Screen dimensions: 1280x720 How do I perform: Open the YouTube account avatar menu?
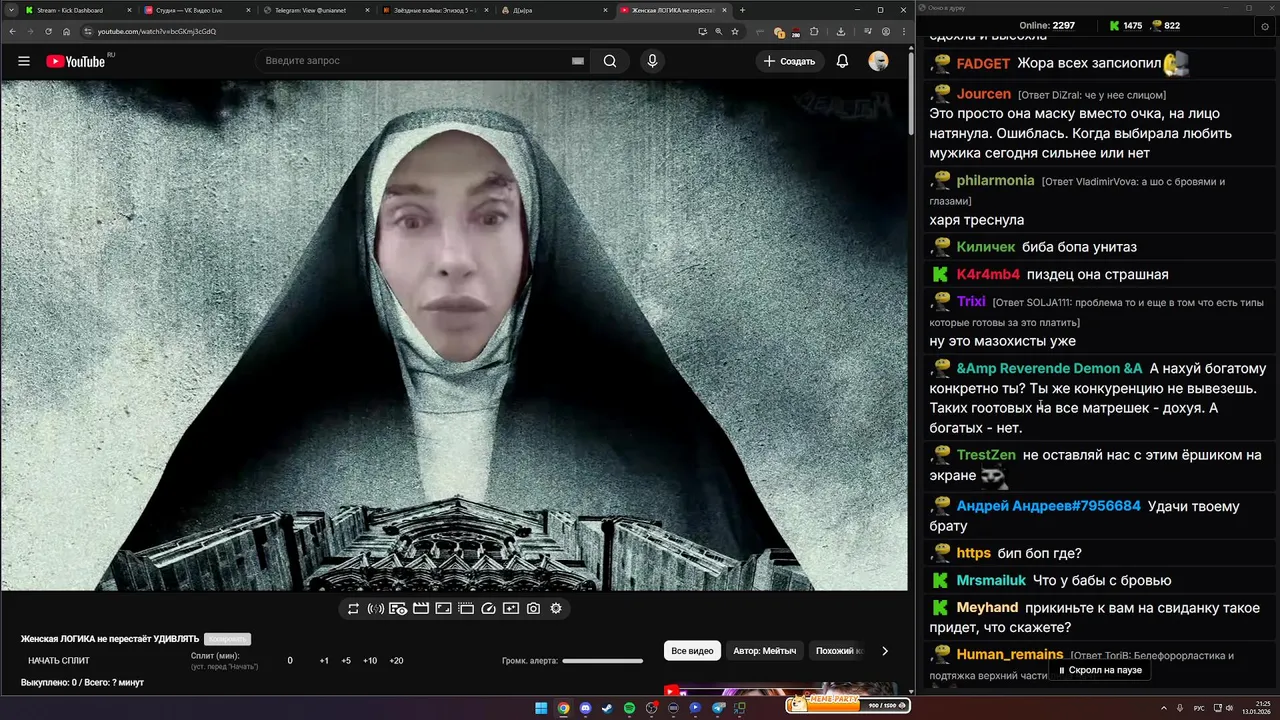click(878, 61)
